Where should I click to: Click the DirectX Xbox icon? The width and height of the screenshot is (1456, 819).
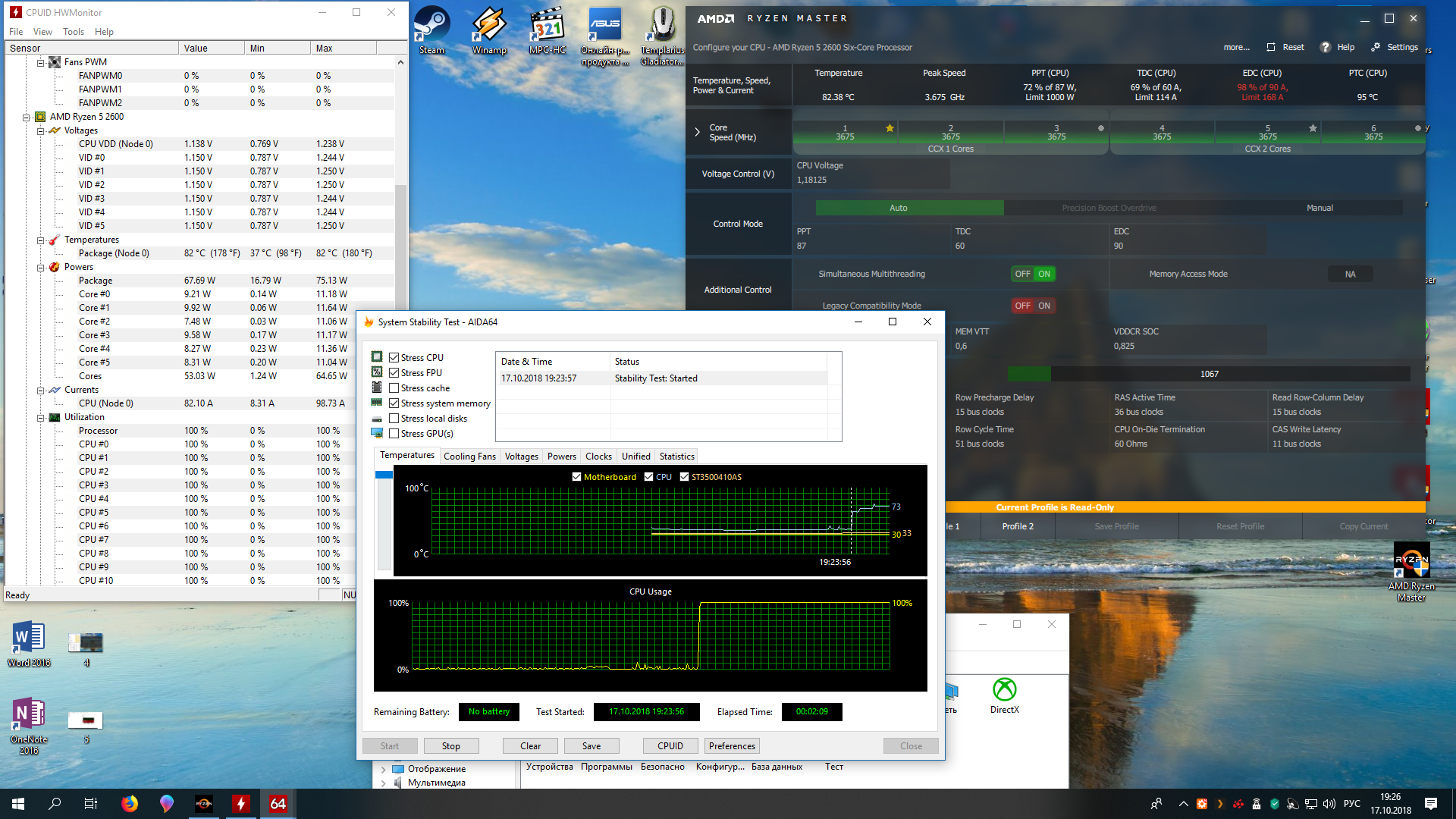point(1005,691)
